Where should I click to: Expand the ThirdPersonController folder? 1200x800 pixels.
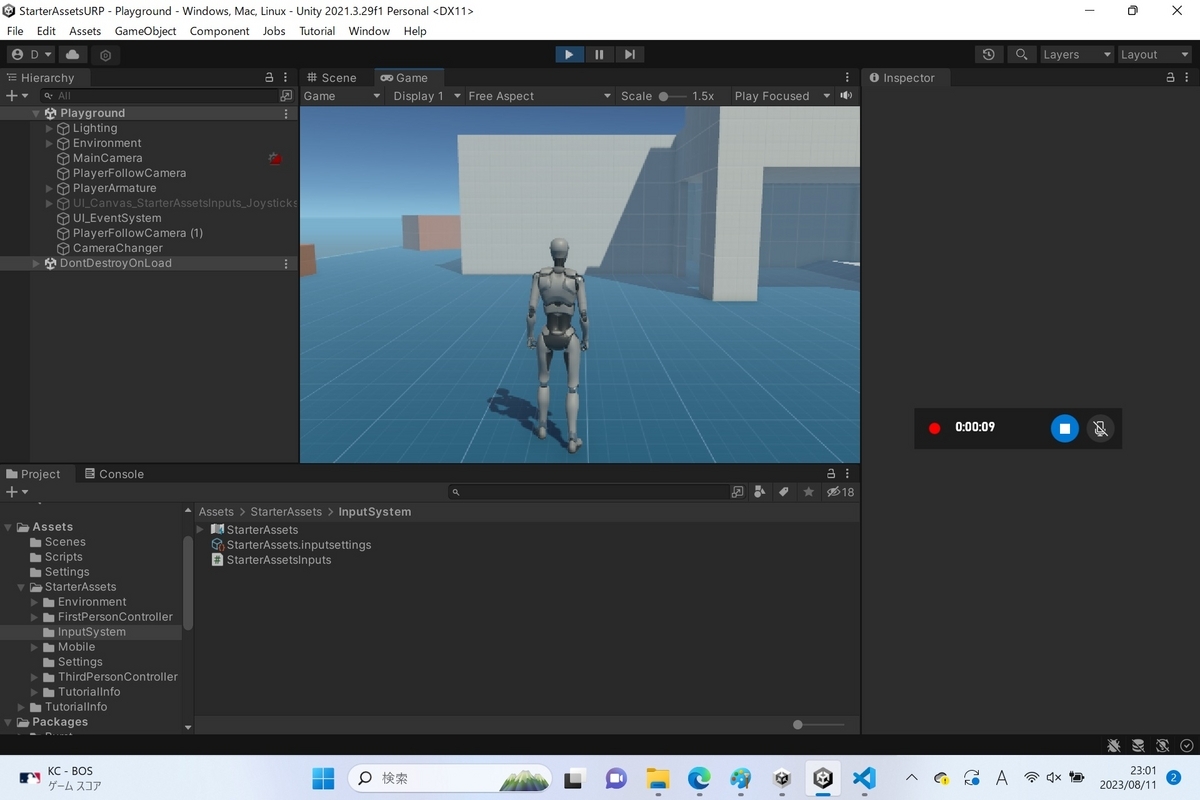click(x=35, y=677)
